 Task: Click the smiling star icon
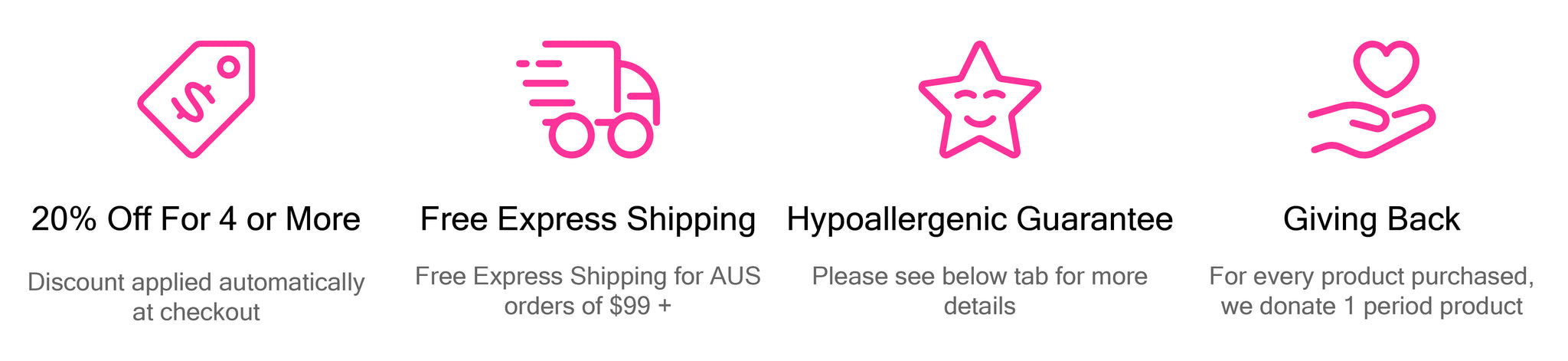979,100
